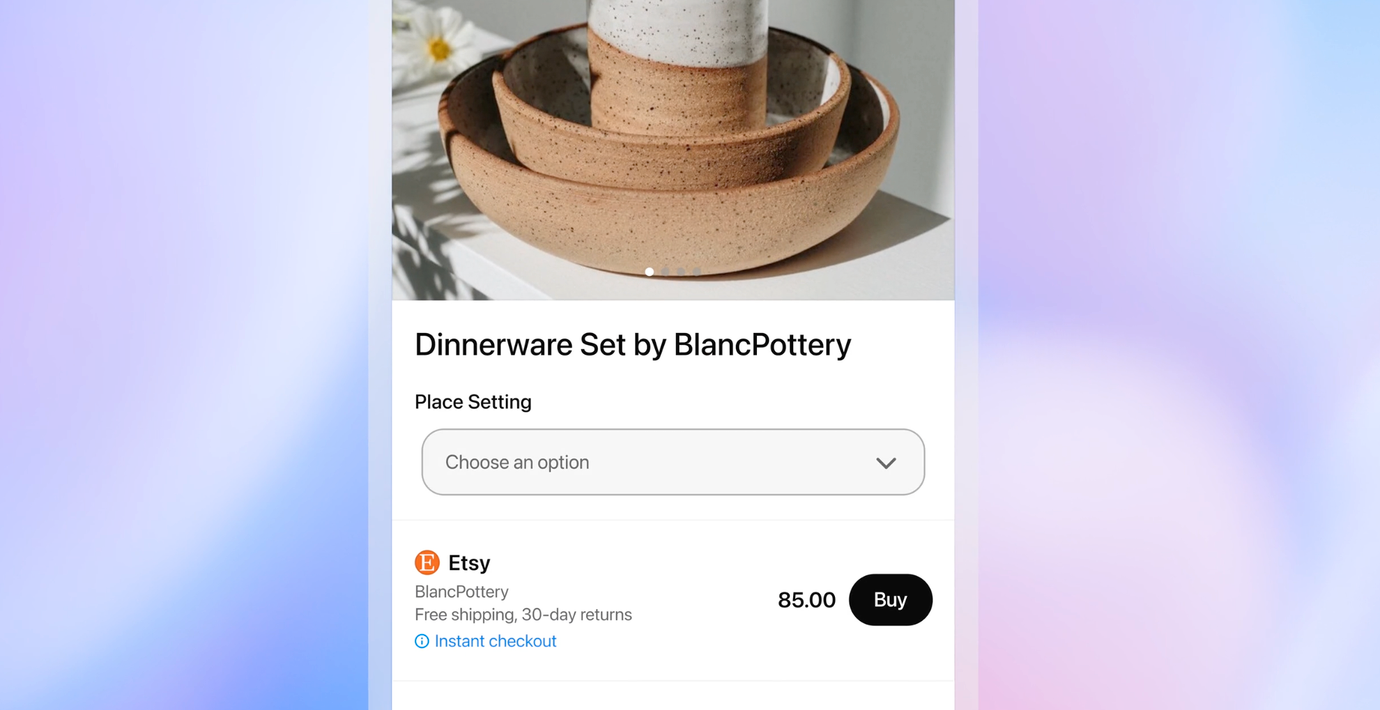
Task: Click the chevron arrow in Place Setting
Action: (886, 463)
